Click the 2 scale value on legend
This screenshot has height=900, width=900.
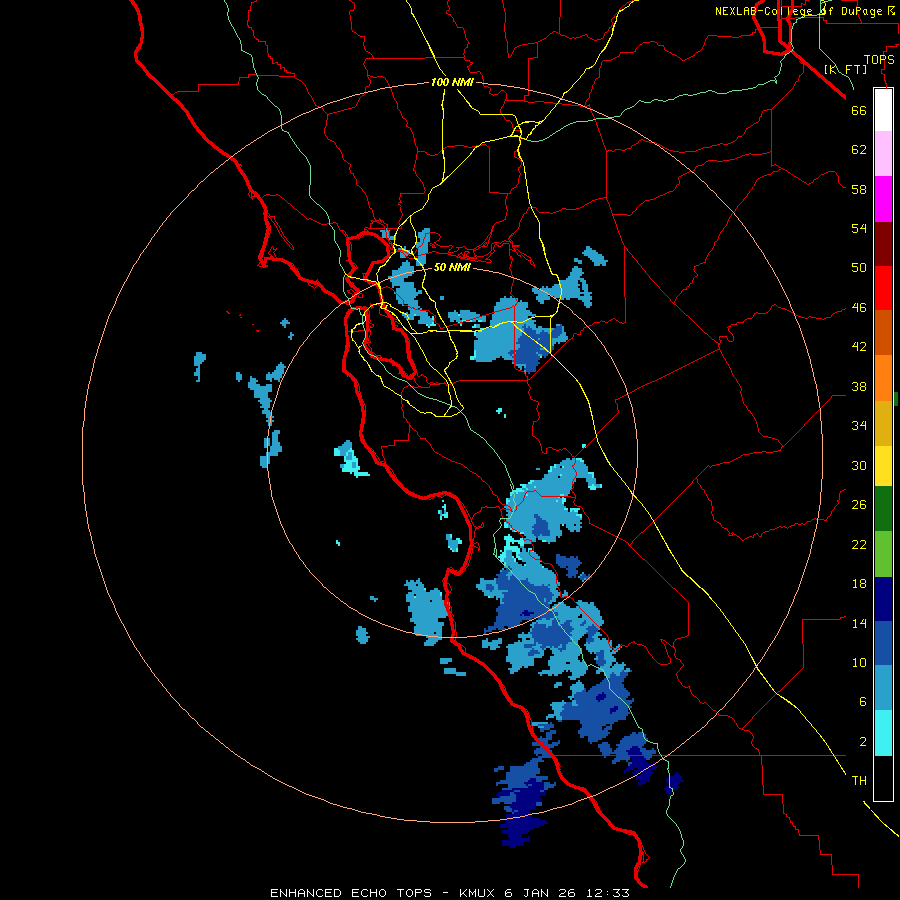tap(863, 742)
